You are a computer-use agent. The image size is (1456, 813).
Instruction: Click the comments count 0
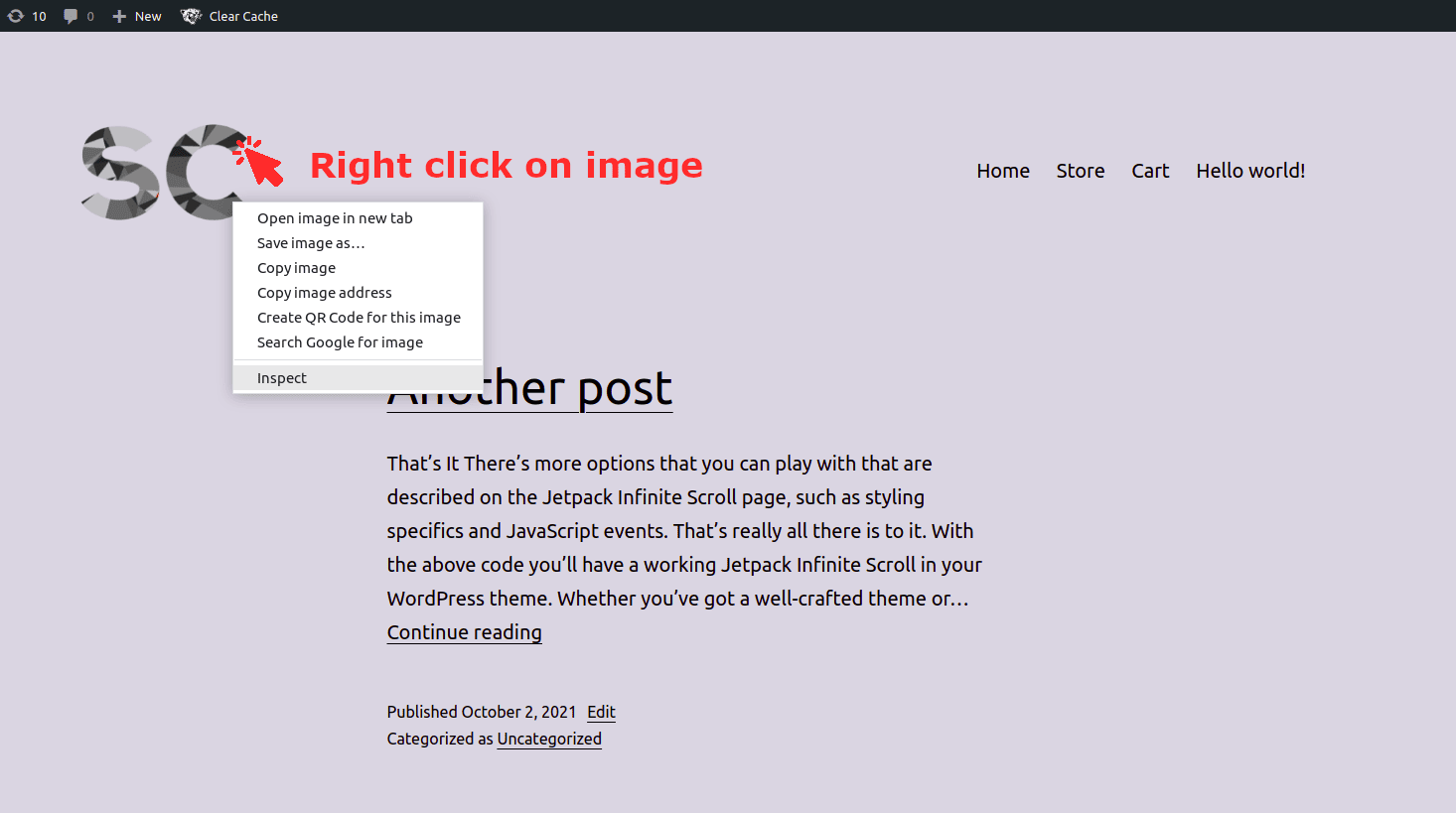[90, 16]
